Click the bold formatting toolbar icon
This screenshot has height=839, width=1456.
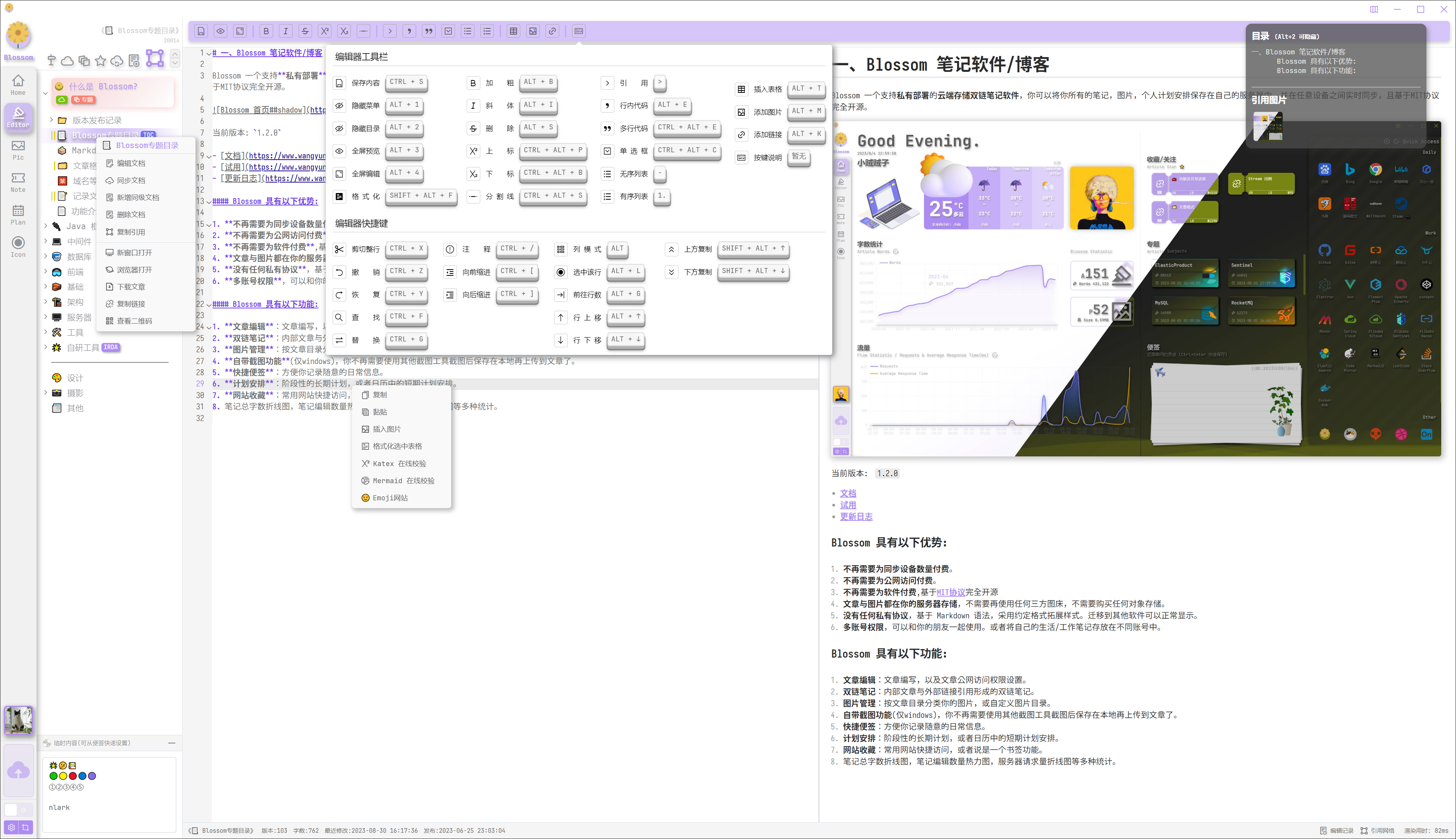pyautogui.click(x=266, y=31)
